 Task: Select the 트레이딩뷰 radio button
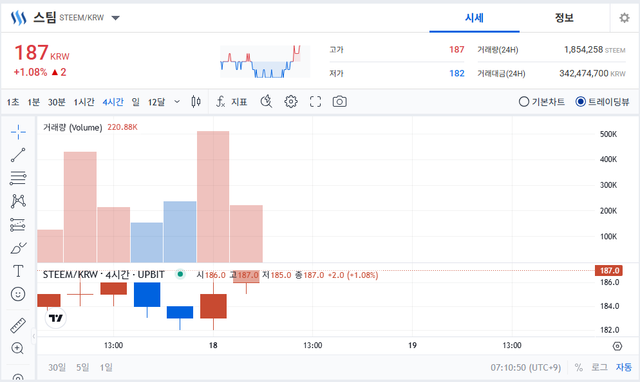click(580, 102)
